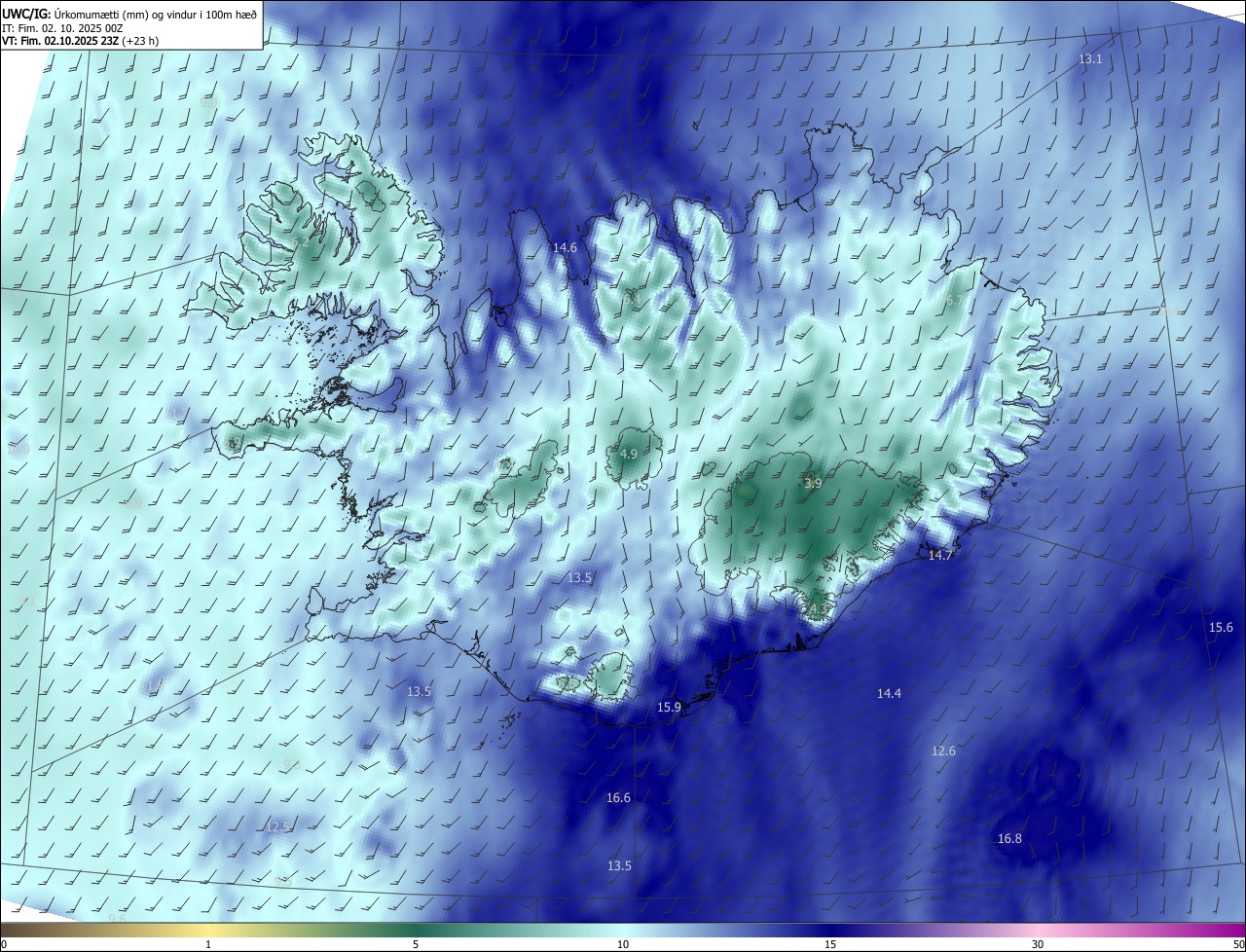Select the 16.8 value in southeast sea

[x=1009, y=839]
